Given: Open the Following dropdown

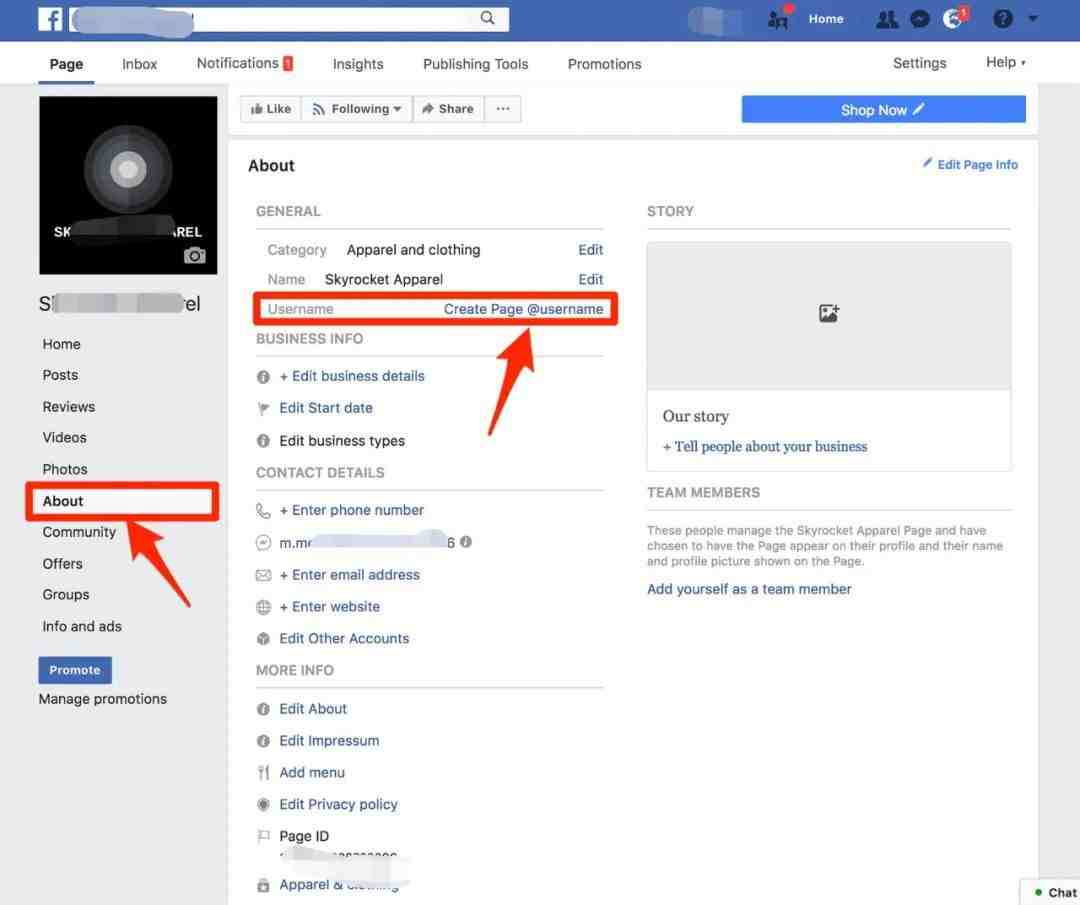Looking at the screenshot, I should (357, 109).
